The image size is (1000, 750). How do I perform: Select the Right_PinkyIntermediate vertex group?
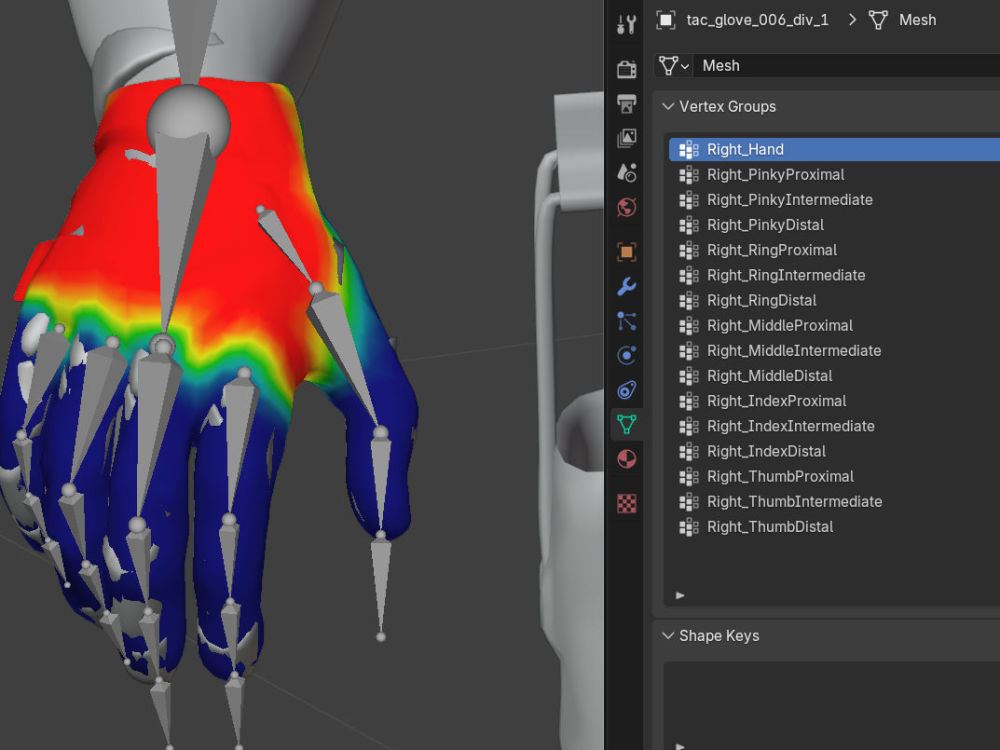(834, 200)
